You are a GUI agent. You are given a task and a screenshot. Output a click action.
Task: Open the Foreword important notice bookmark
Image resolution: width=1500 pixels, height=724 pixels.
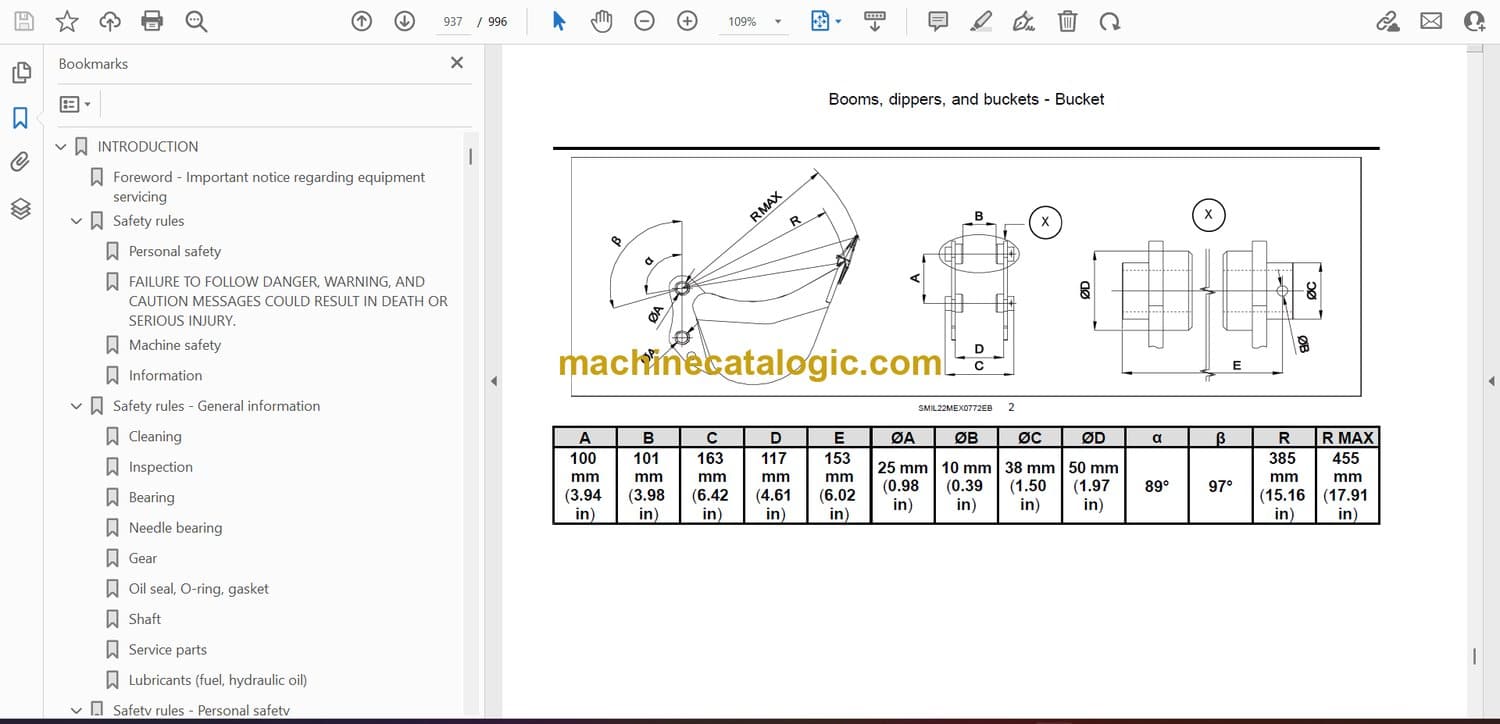pos(269,187)
